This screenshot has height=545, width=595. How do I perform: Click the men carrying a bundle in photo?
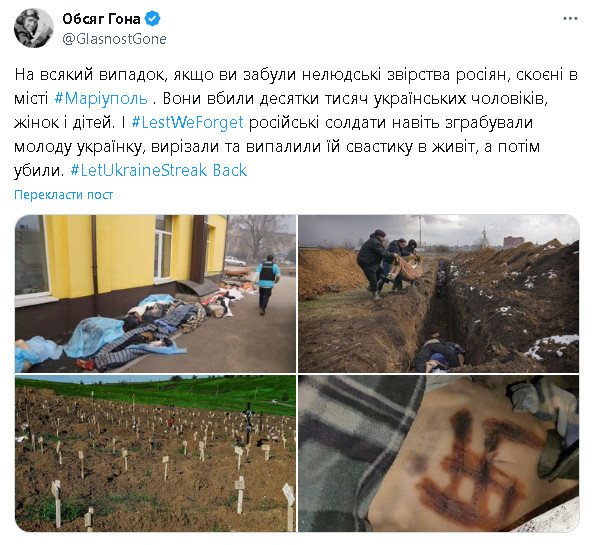(389, 264)
